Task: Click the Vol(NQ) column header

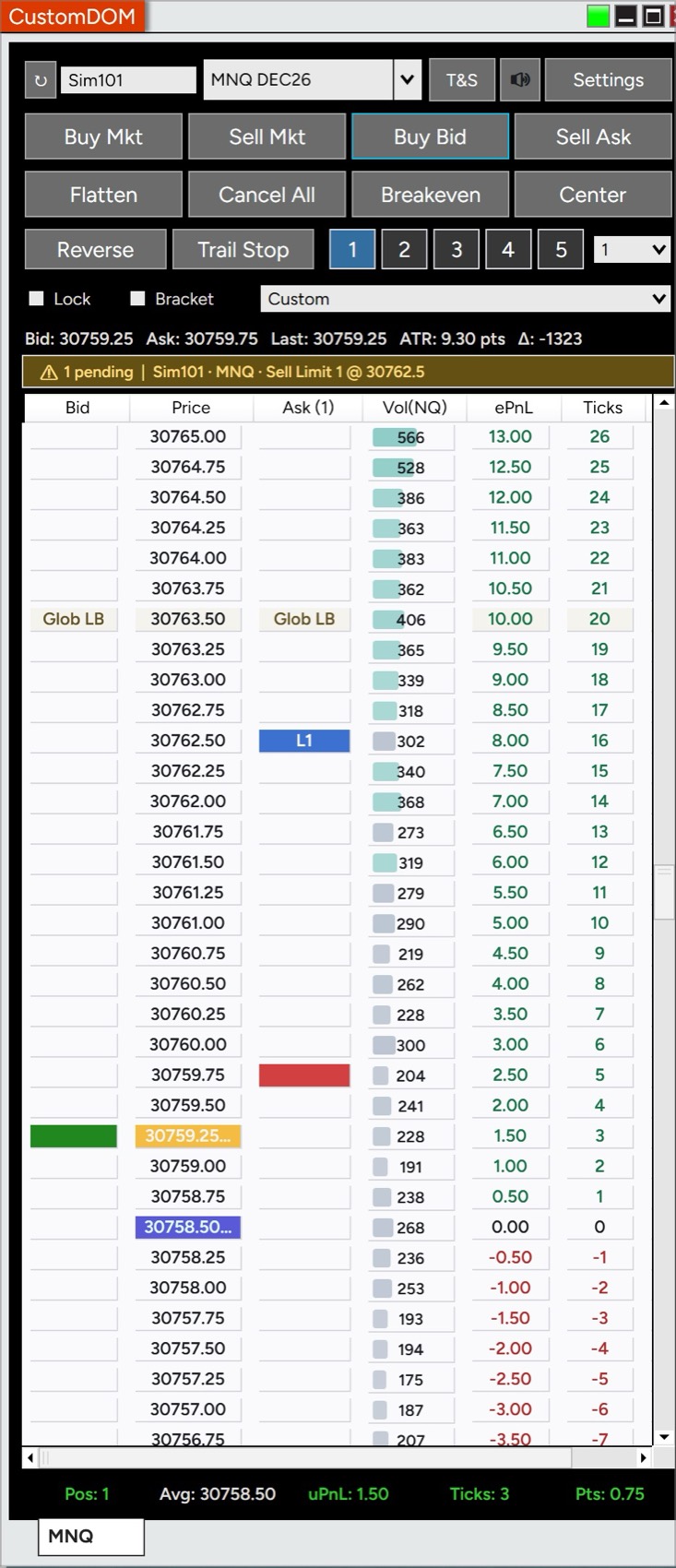Action: 415,408
